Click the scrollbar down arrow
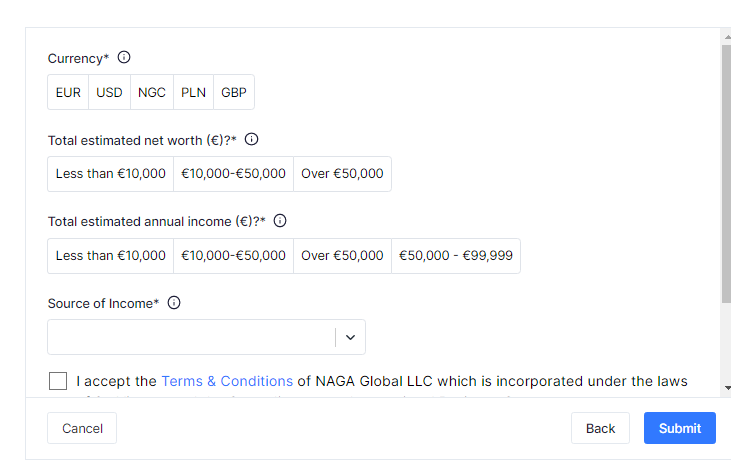Viewport: 731px width, 463px height. [x=726, y=388]
